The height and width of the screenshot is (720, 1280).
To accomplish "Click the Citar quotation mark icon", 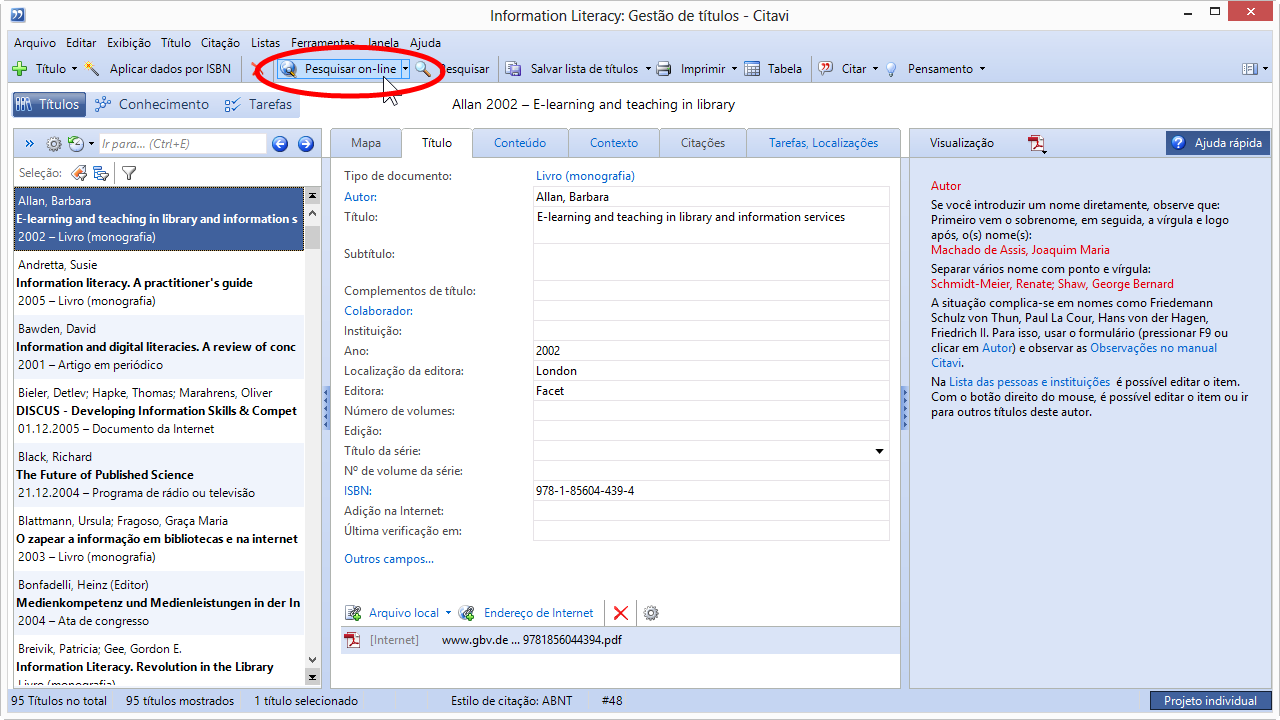I will tap(826, 69).
